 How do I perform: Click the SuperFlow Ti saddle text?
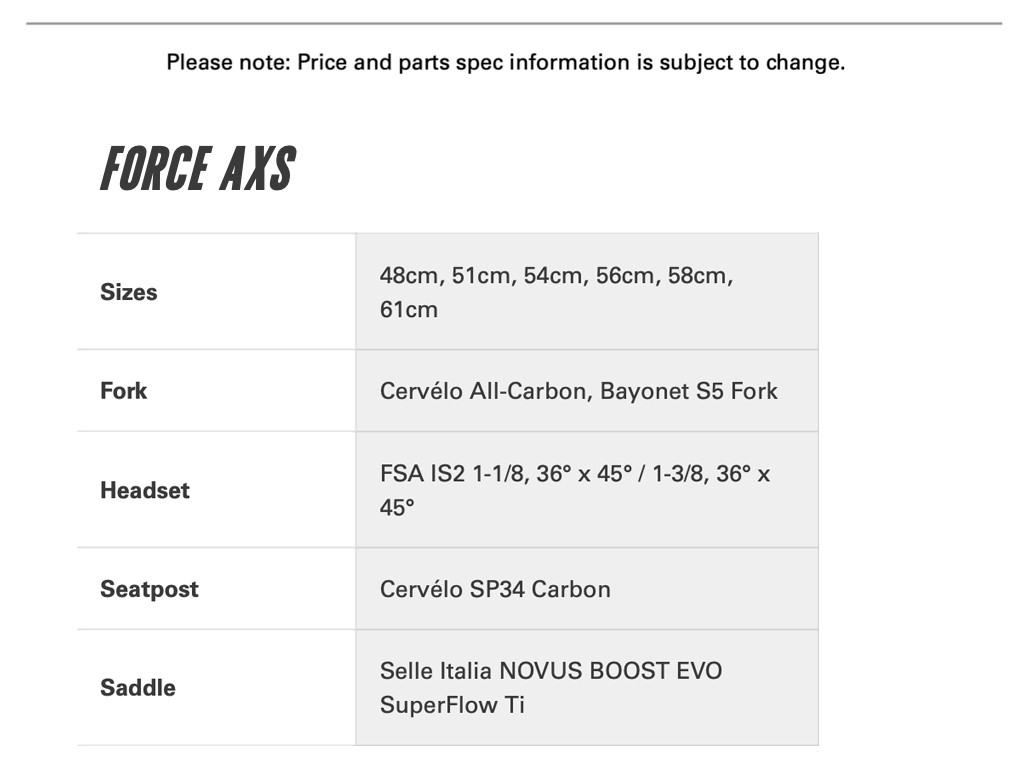(452, 705)
